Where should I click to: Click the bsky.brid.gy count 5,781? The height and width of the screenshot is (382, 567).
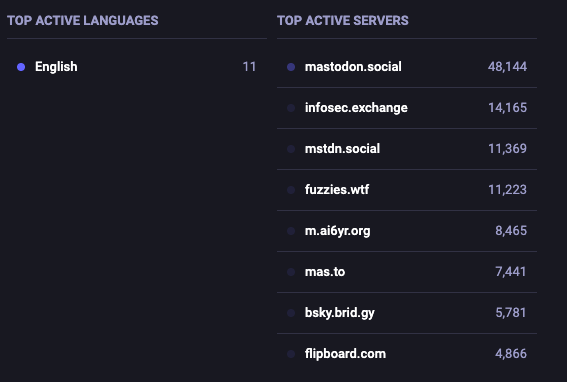coord(511,313)
